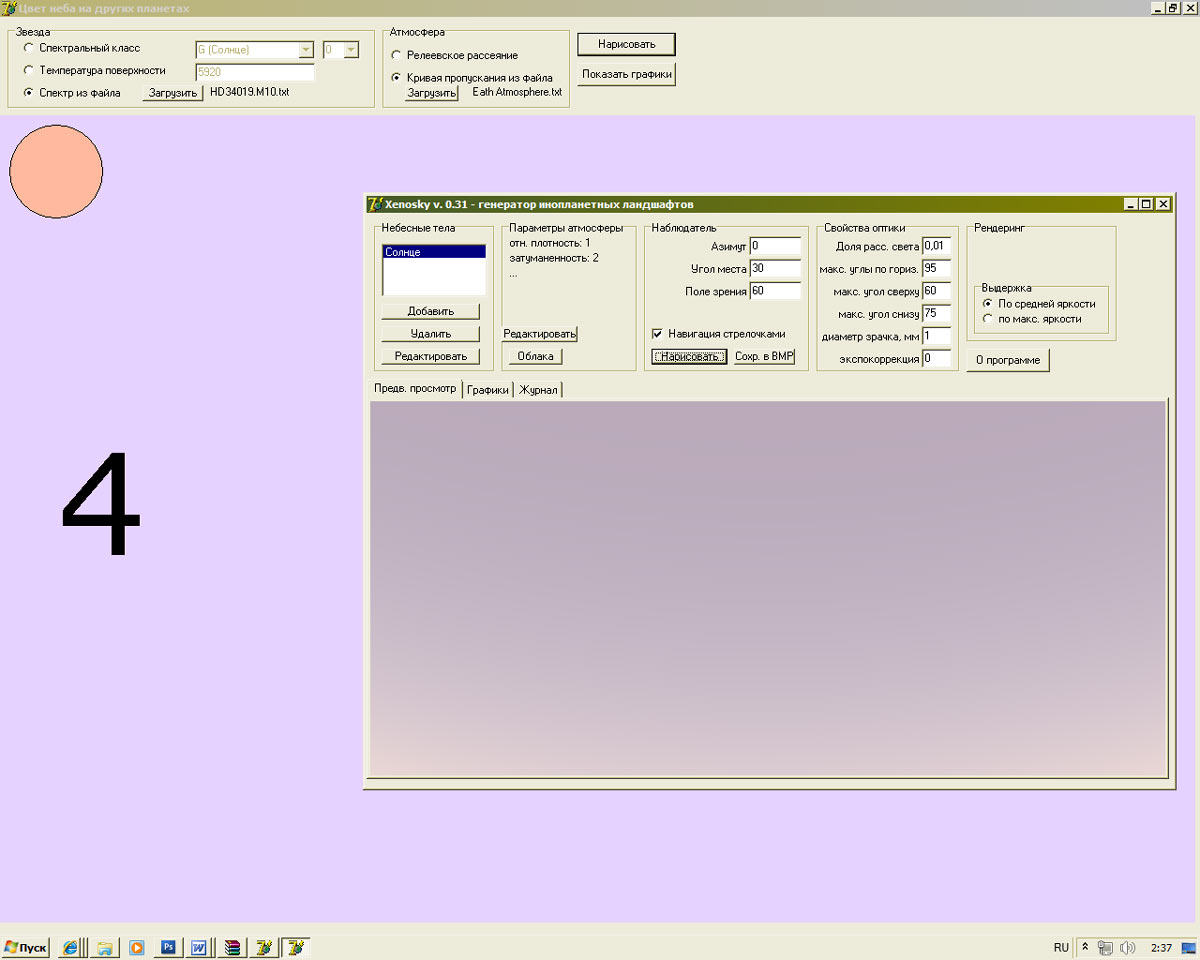Switch to the first Delphi app taskbar button

[x=264, y=947]
